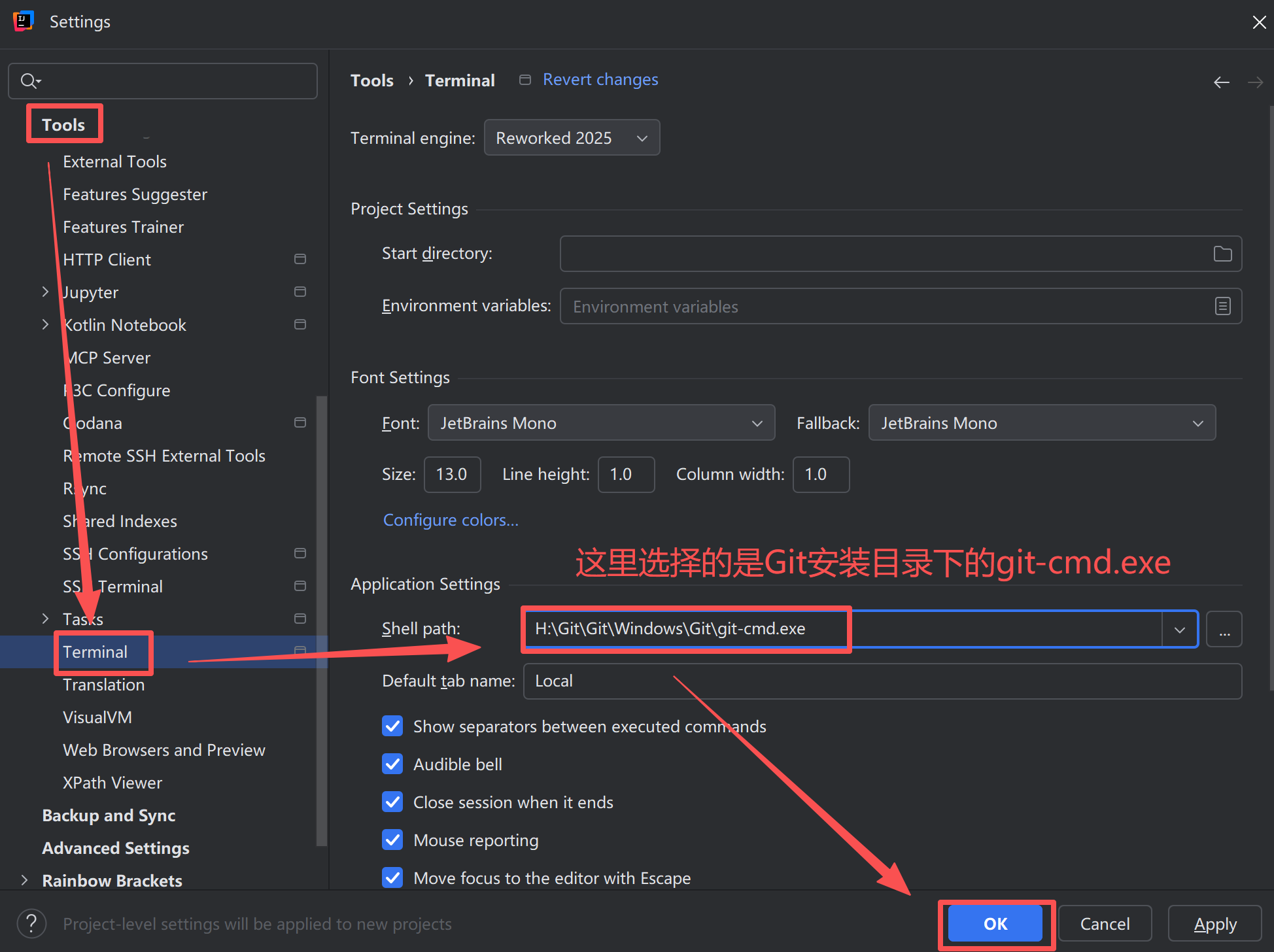The image size is (1274, 952).
Task: Click the font Size field
Action: (452, 475)
